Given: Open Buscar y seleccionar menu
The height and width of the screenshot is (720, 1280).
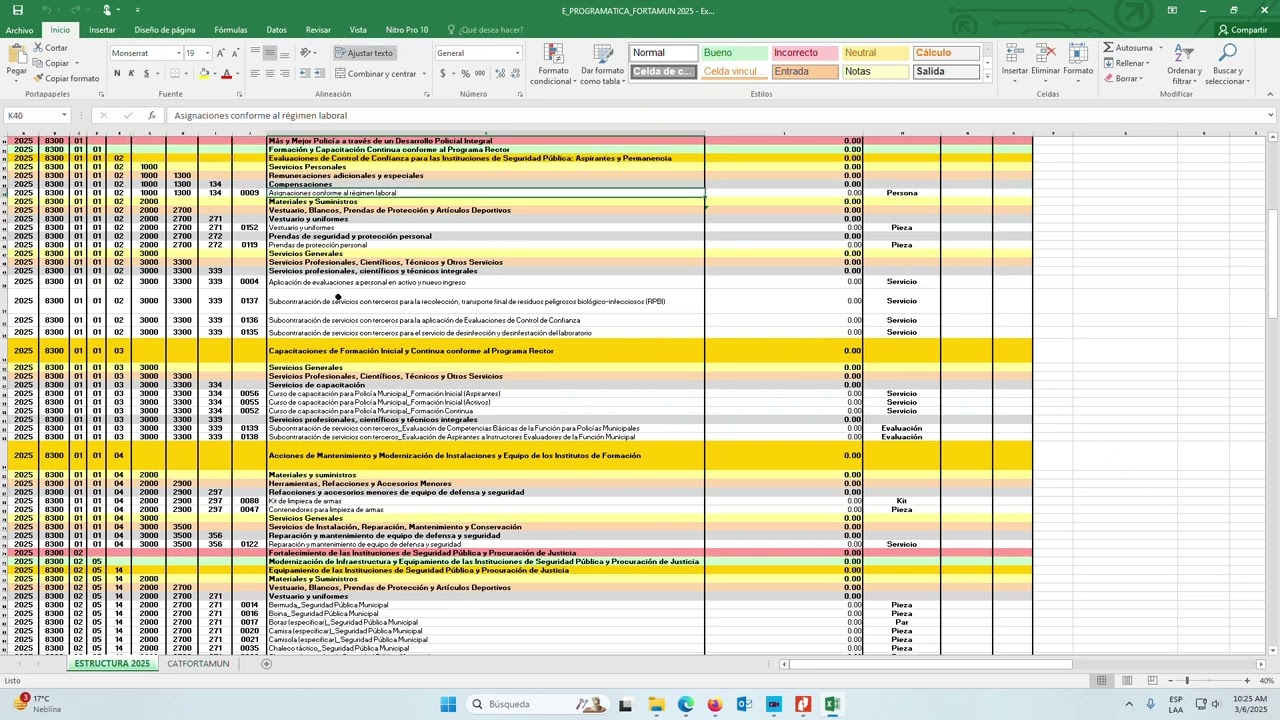Looking at the screenshot, I should coord(1227,65).
